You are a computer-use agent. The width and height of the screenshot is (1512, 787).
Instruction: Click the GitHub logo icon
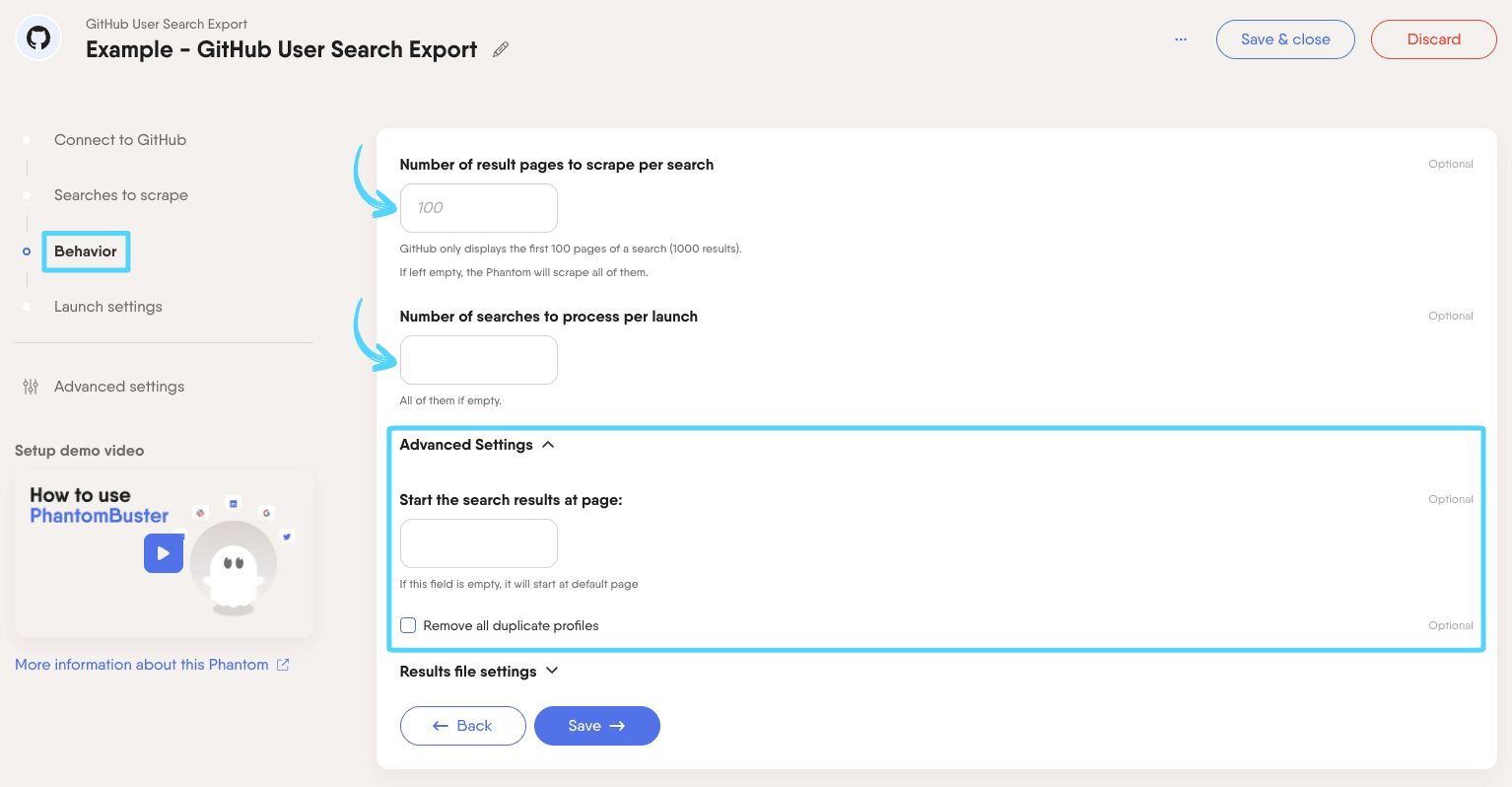(38, 38)
